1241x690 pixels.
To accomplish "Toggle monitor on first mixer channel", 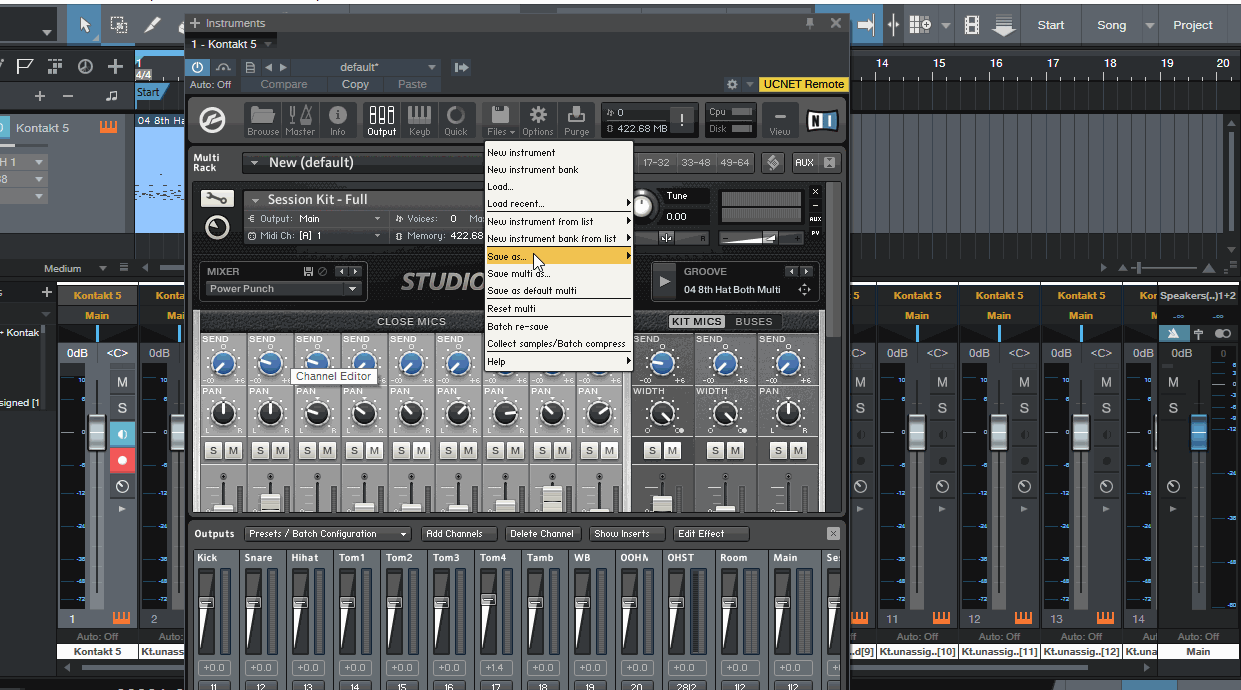I will (x=122, y=434).
